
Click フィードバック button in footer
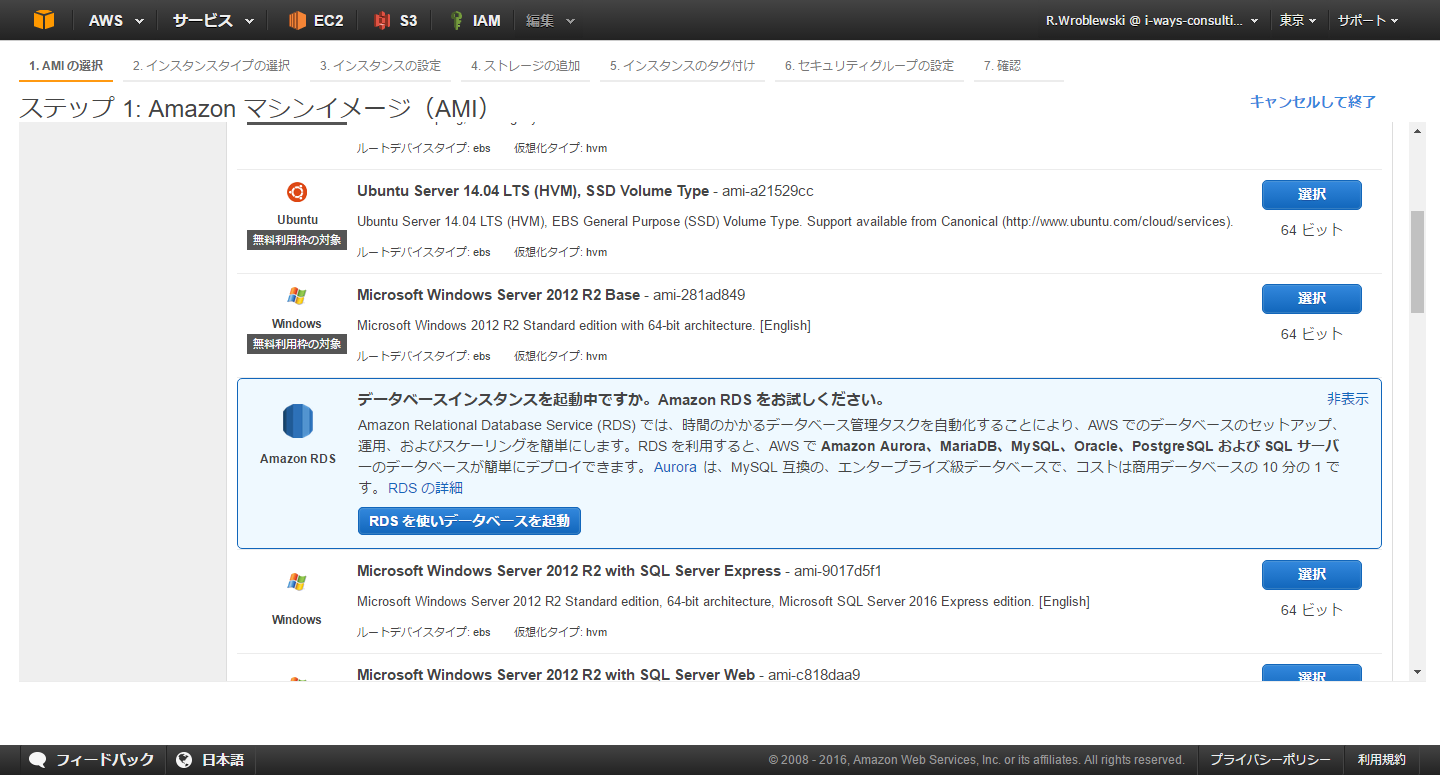pos(92,760)
